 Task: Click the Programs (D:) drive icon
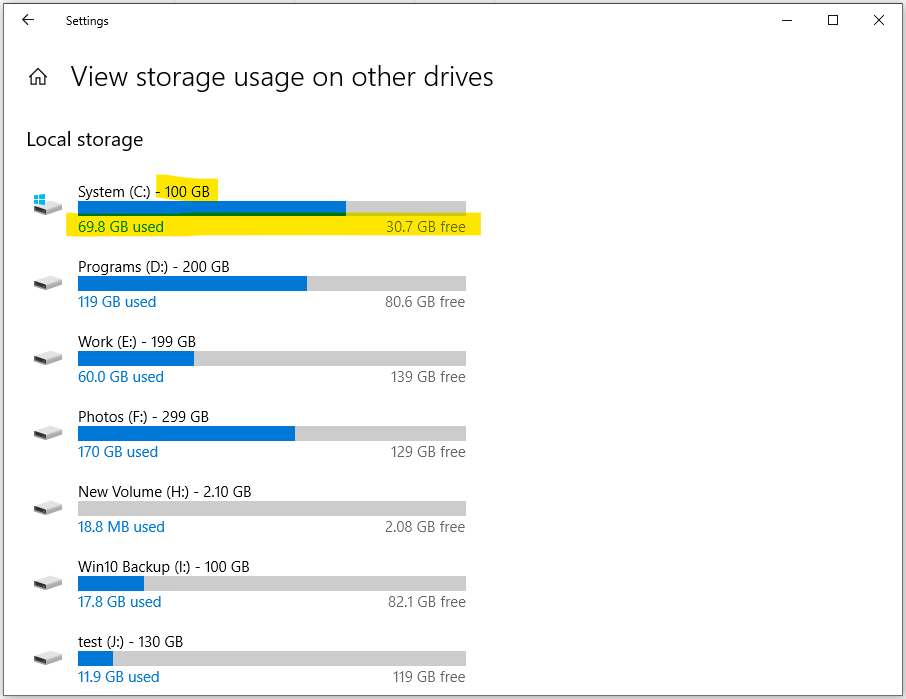pos(47,283)
